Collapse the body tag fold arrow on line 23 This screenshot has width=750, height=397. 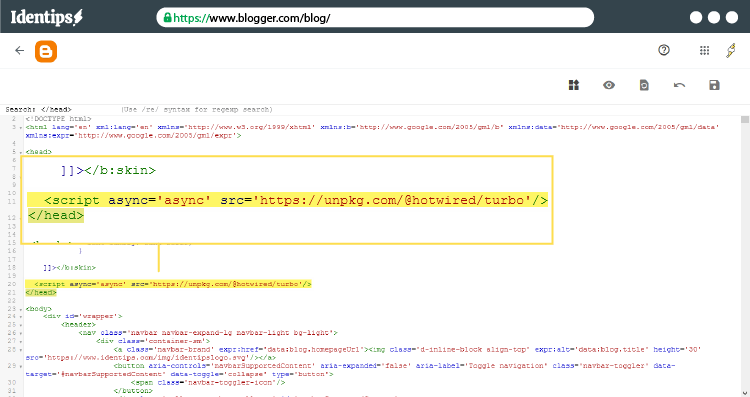[21, 309]
